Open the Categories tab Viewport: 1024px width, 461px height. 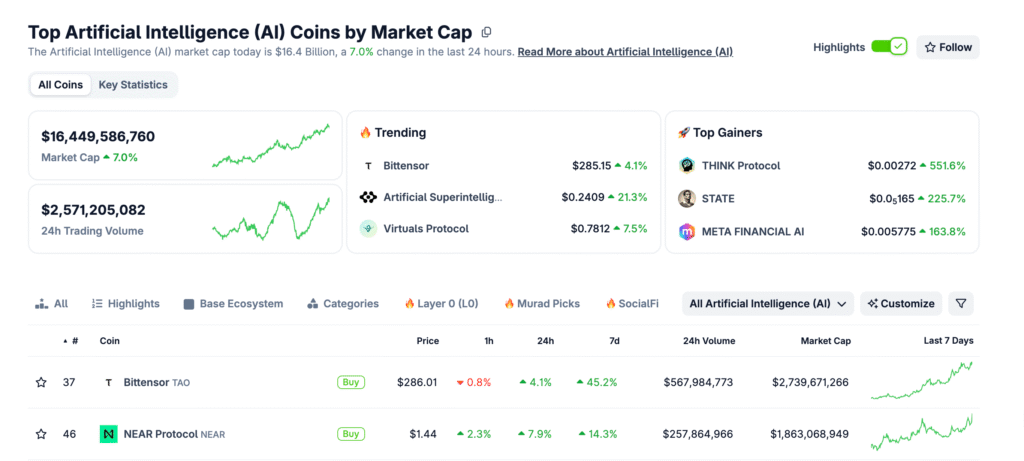point(343,303)
